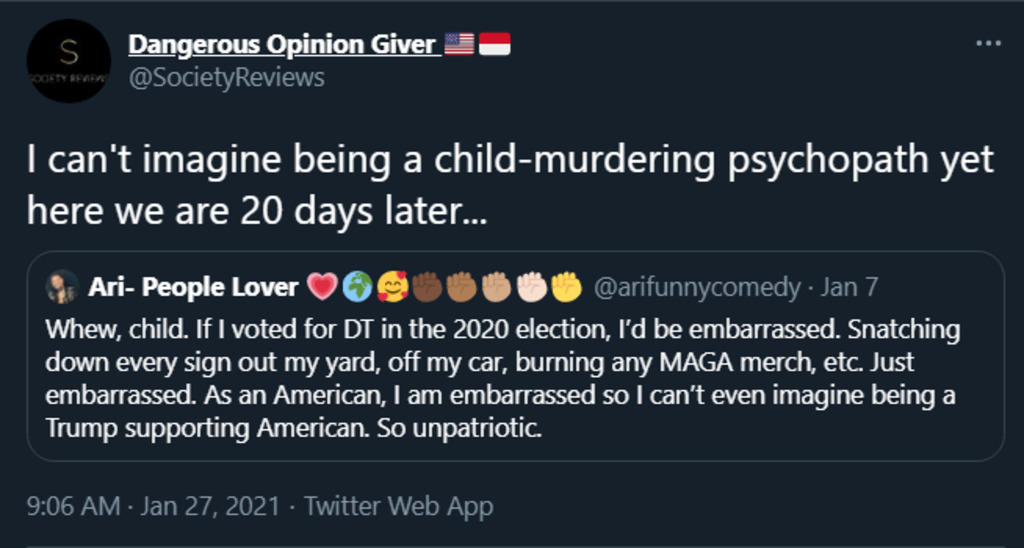Follow the Twitter Web App source link

[x=399, y=506]
